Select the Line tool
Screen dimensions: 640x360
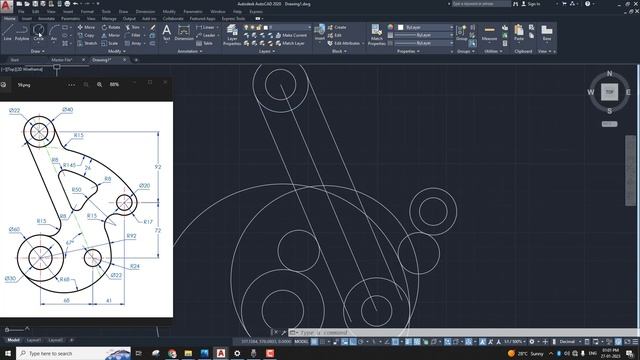click(7, 32)
